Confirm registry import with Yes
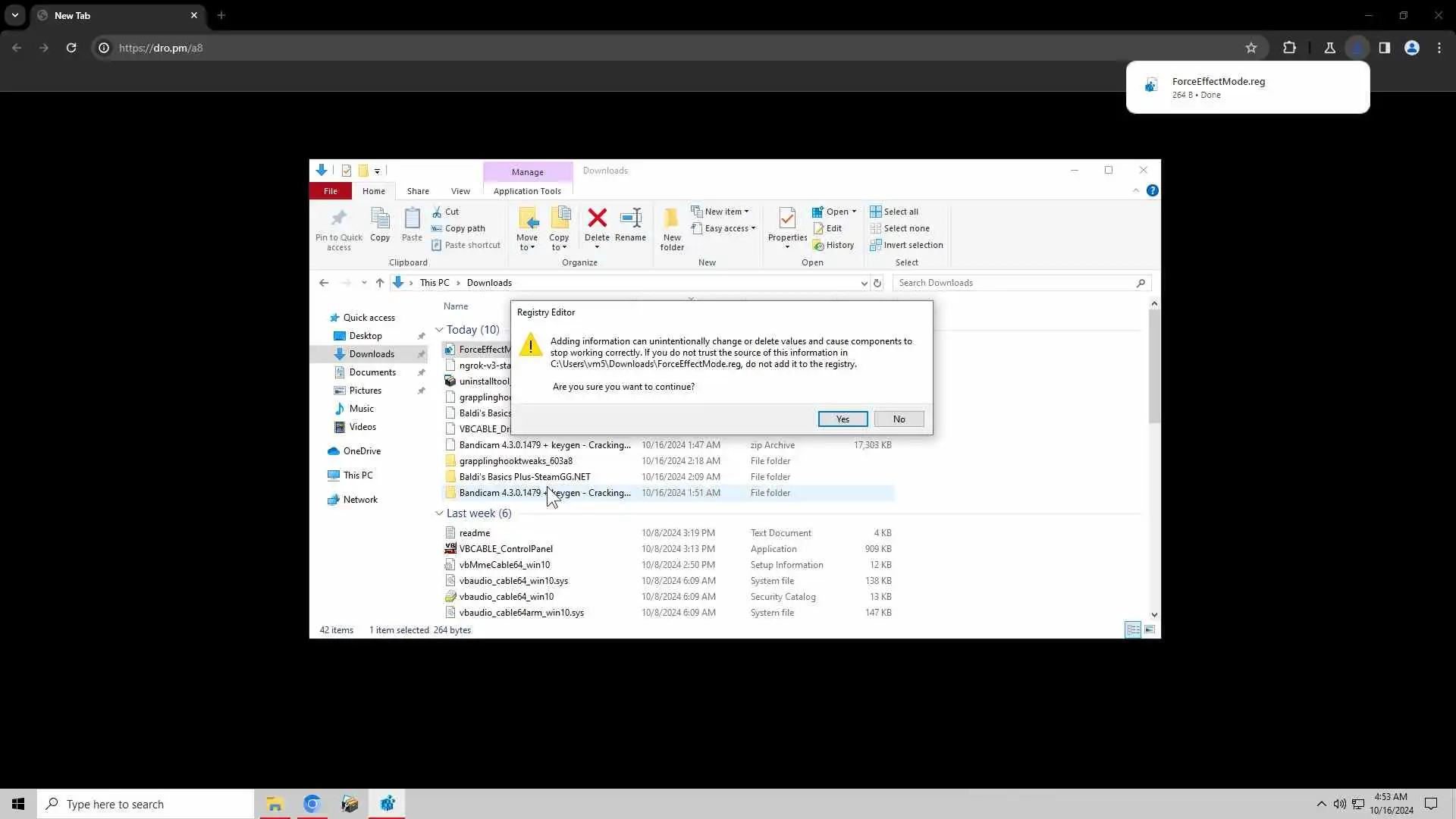 (x=843, y=419)
